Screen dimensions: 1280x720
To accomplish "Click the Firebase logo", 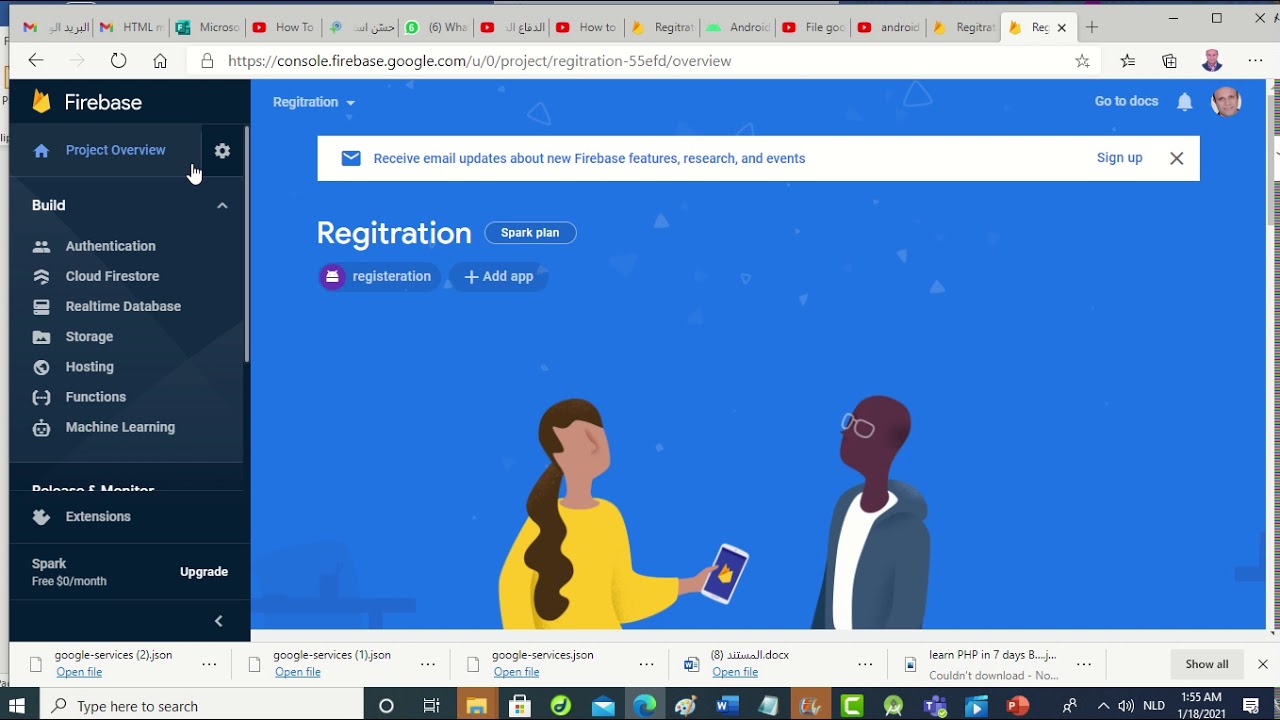I will (x=87, y=102).
